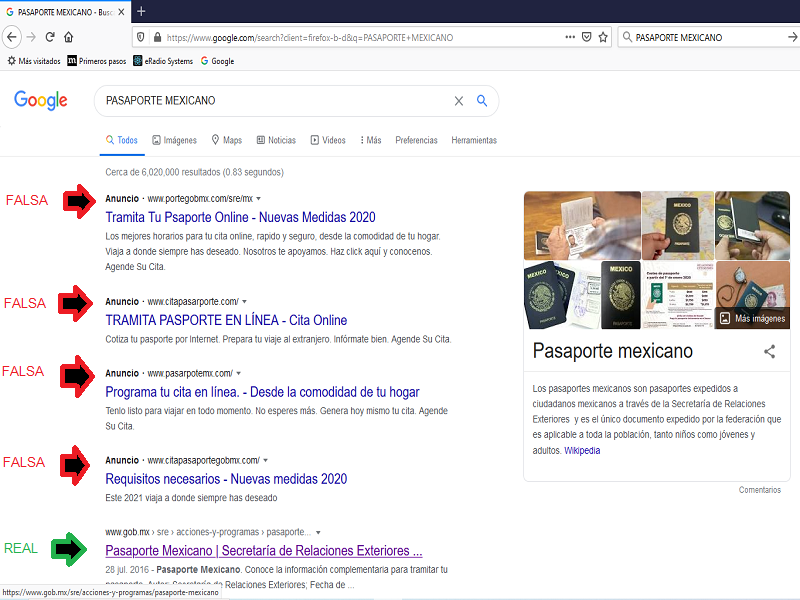The height and width of the screenshot is (600, 800).
Task: Go back to the previous page
Action: tap(12, 37)
